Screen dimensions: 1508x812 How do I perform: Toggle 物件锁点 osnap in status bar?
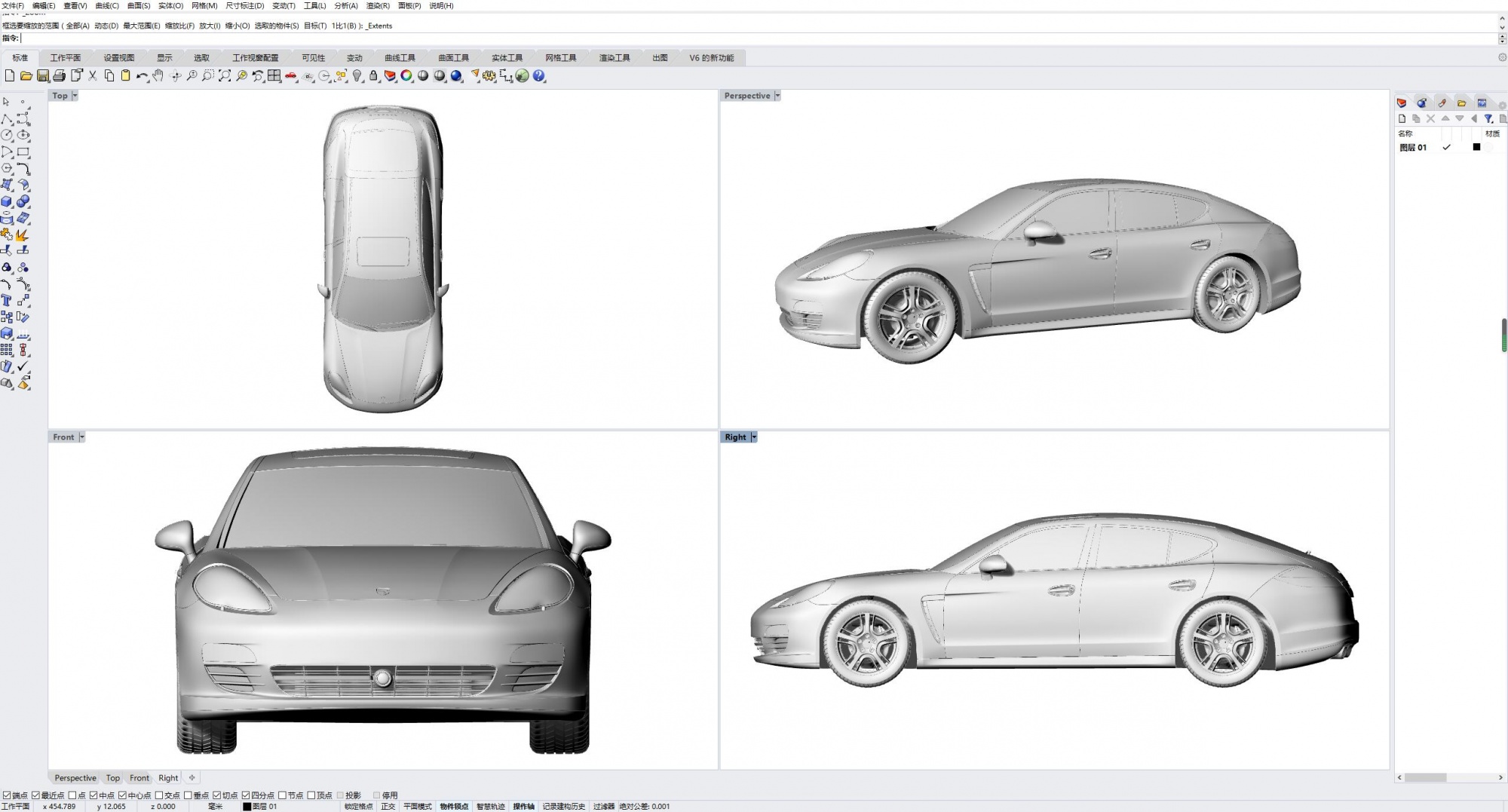[454, 806]
